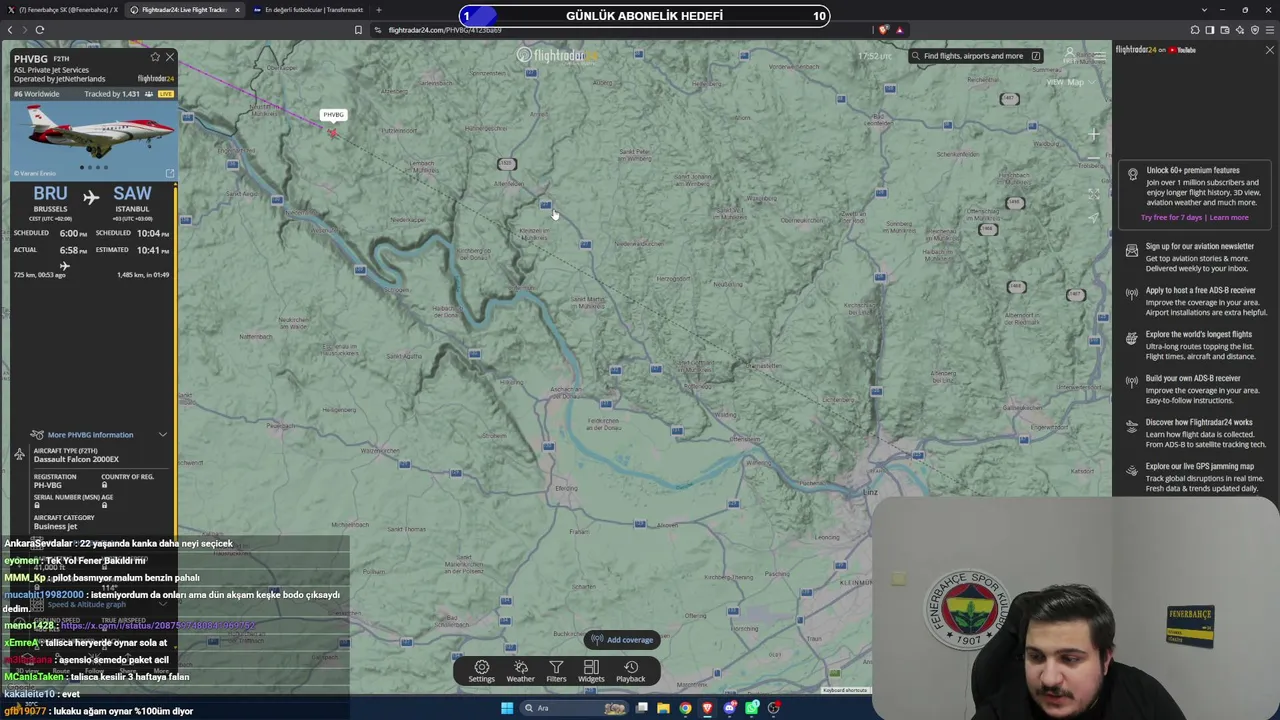Open the Filters tool
Viewport: 1280px width, 720px height.
click(x=556, y=671)
